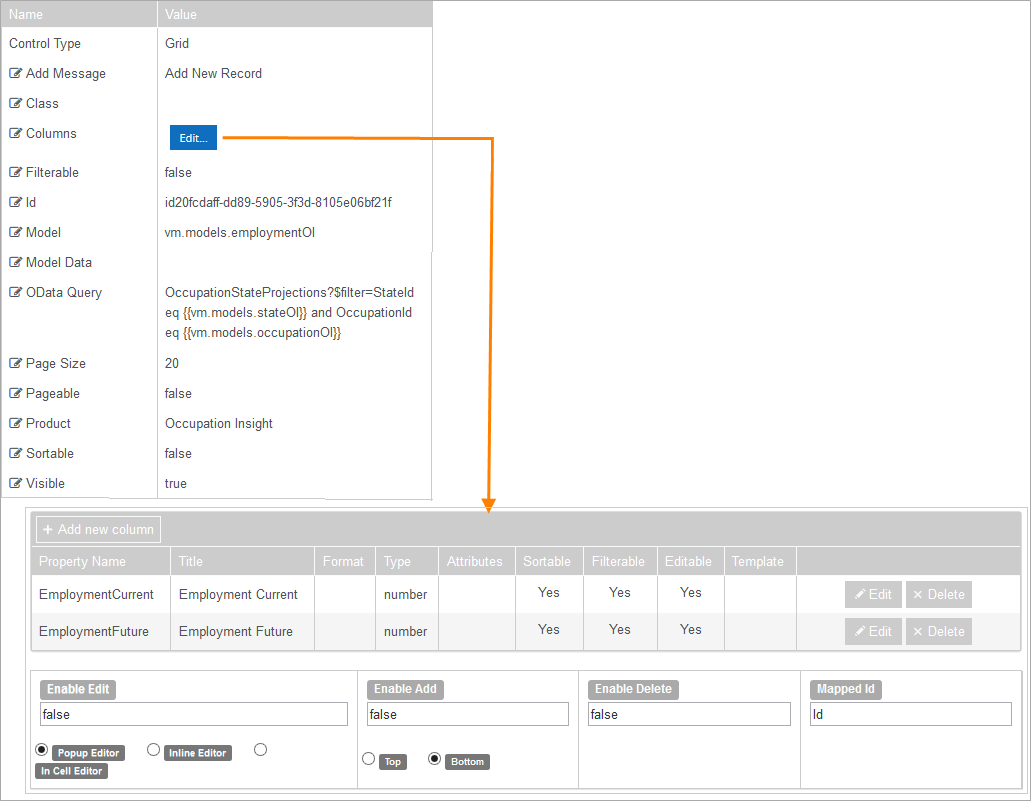
Task: Delete the EmploymentFuture column row
Action: [x=938, y=632]
